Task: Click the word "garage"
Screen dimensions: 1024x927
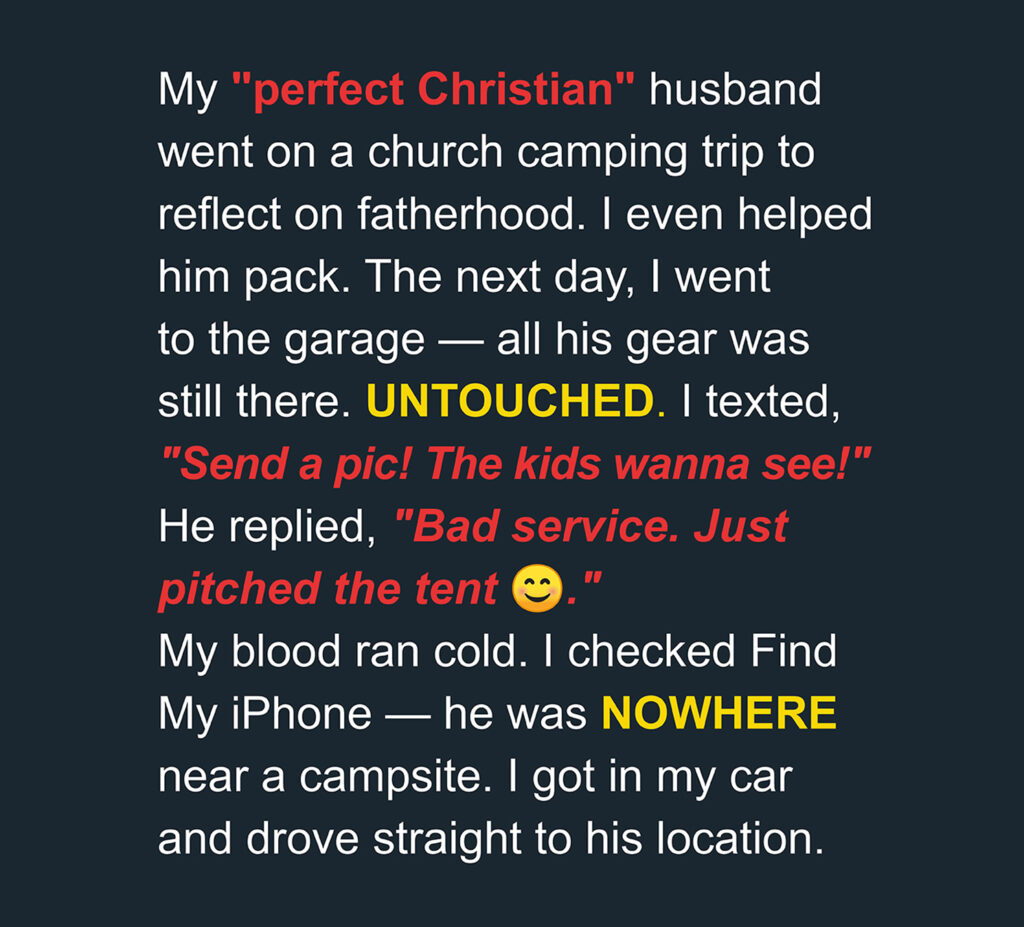Action: click(355, 341)
